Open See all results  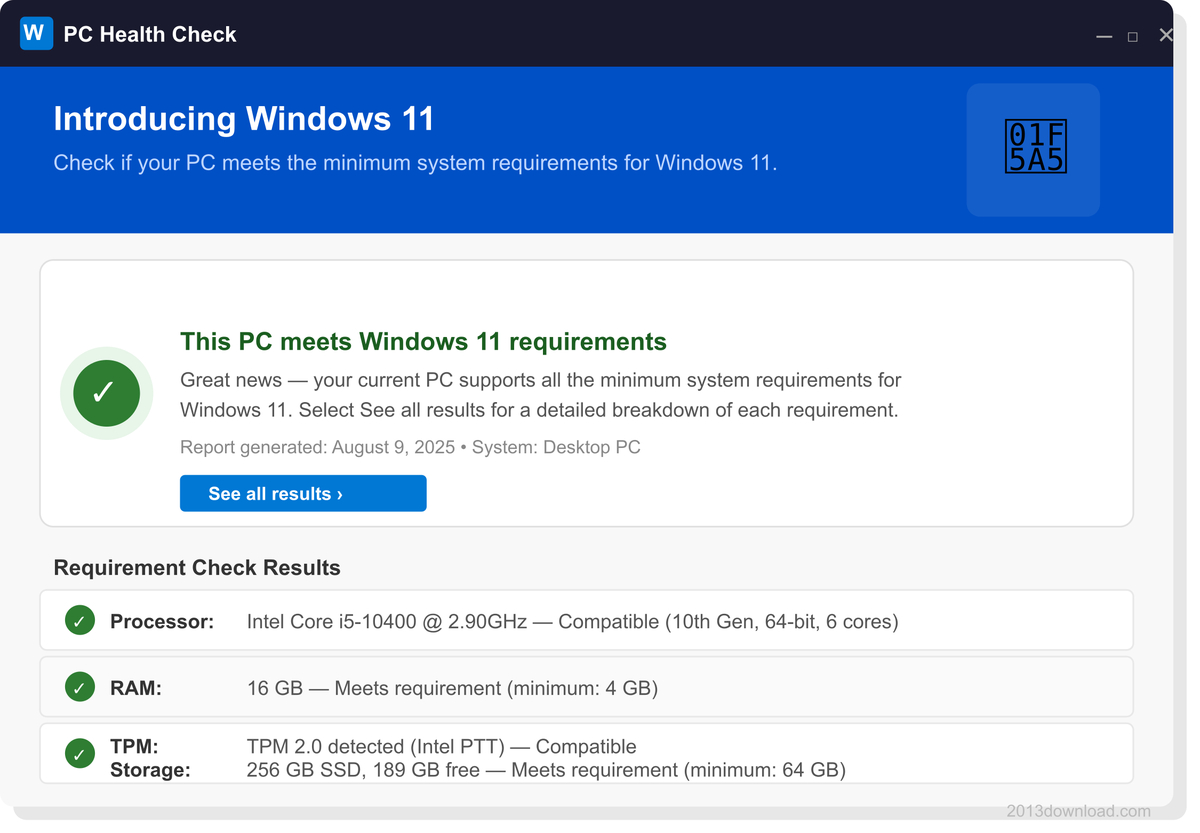(303, 494)
